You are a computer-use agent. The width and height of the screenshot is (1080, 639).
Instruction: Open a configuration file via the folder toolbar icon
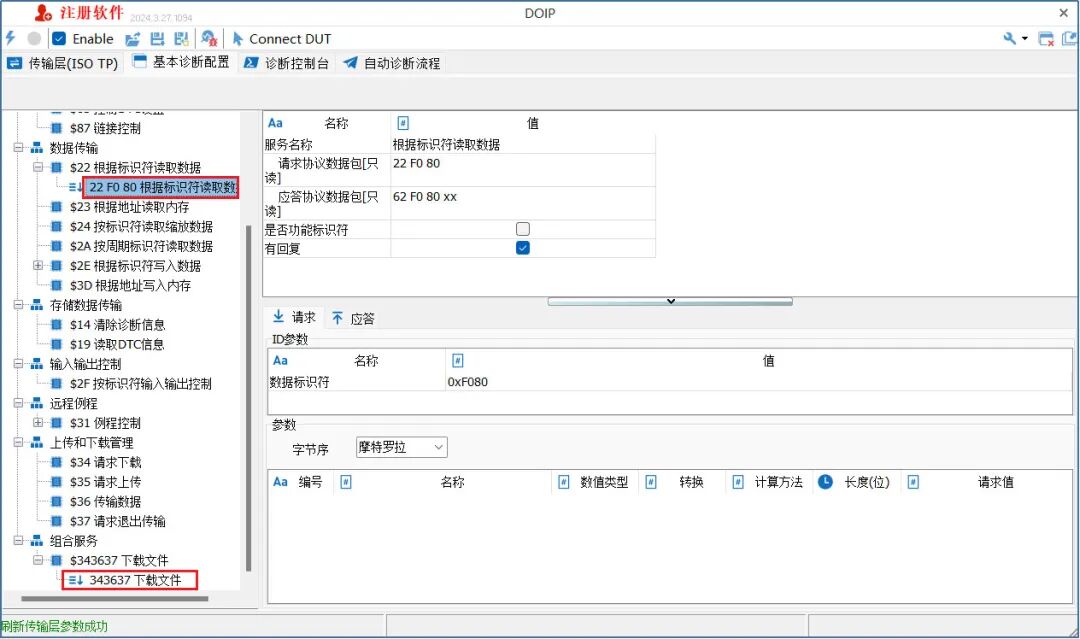(133, 38)
